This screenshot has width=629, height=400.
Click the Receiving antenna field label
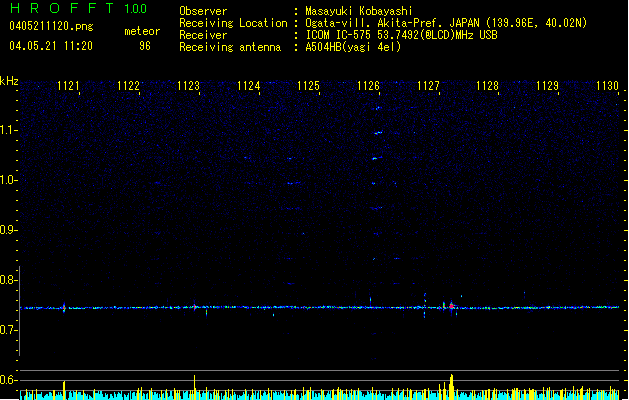pyautogui.click(x=230, y=47)
